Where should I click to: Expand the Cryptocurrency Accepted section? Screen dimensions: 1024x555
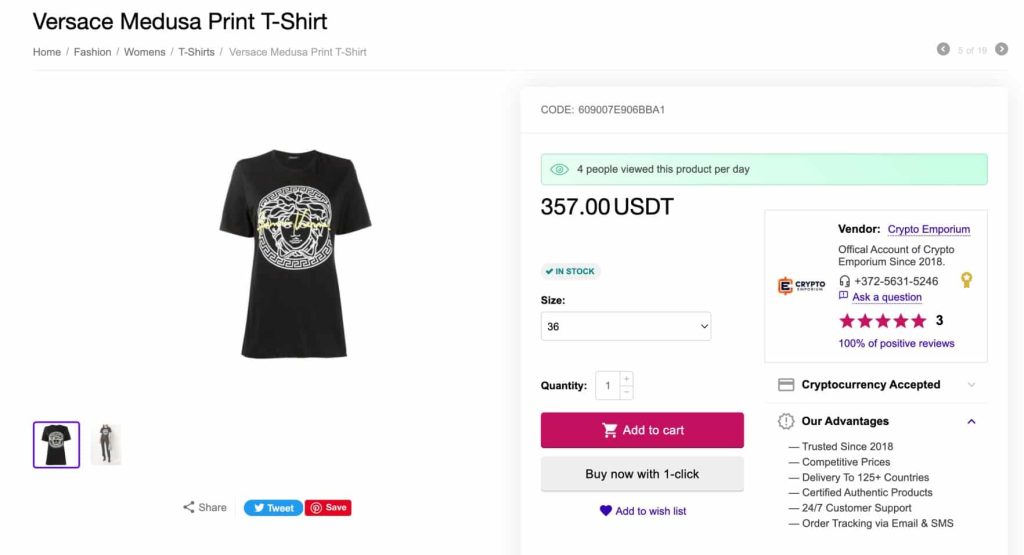pyautogui.click(x=876, y=385)
